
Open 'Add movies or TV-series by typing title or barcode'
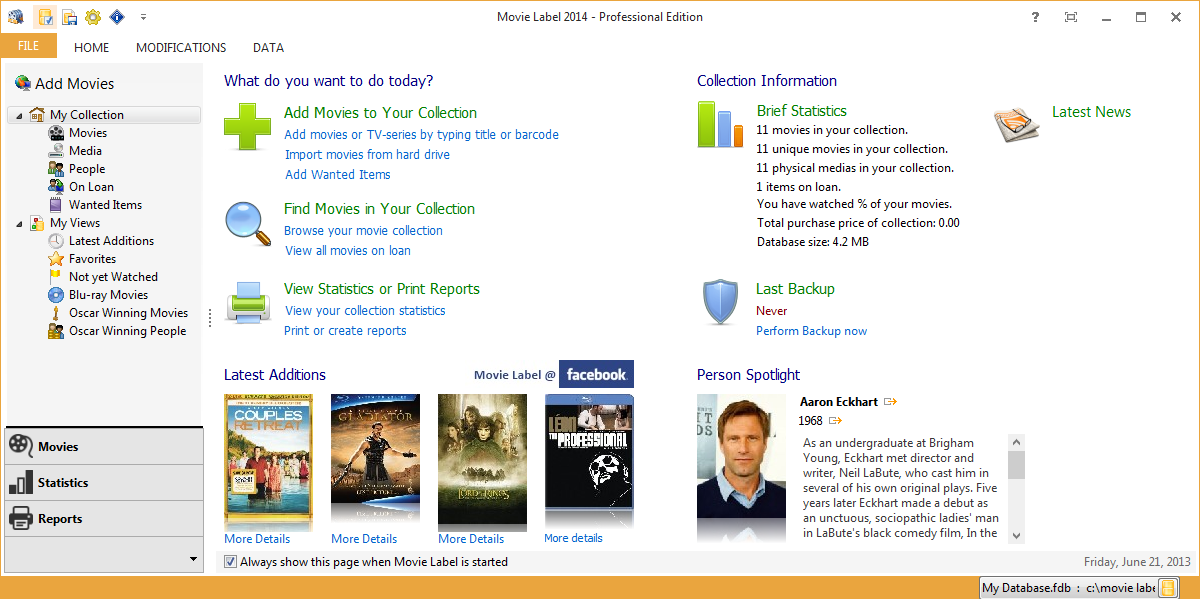point(421,135)
